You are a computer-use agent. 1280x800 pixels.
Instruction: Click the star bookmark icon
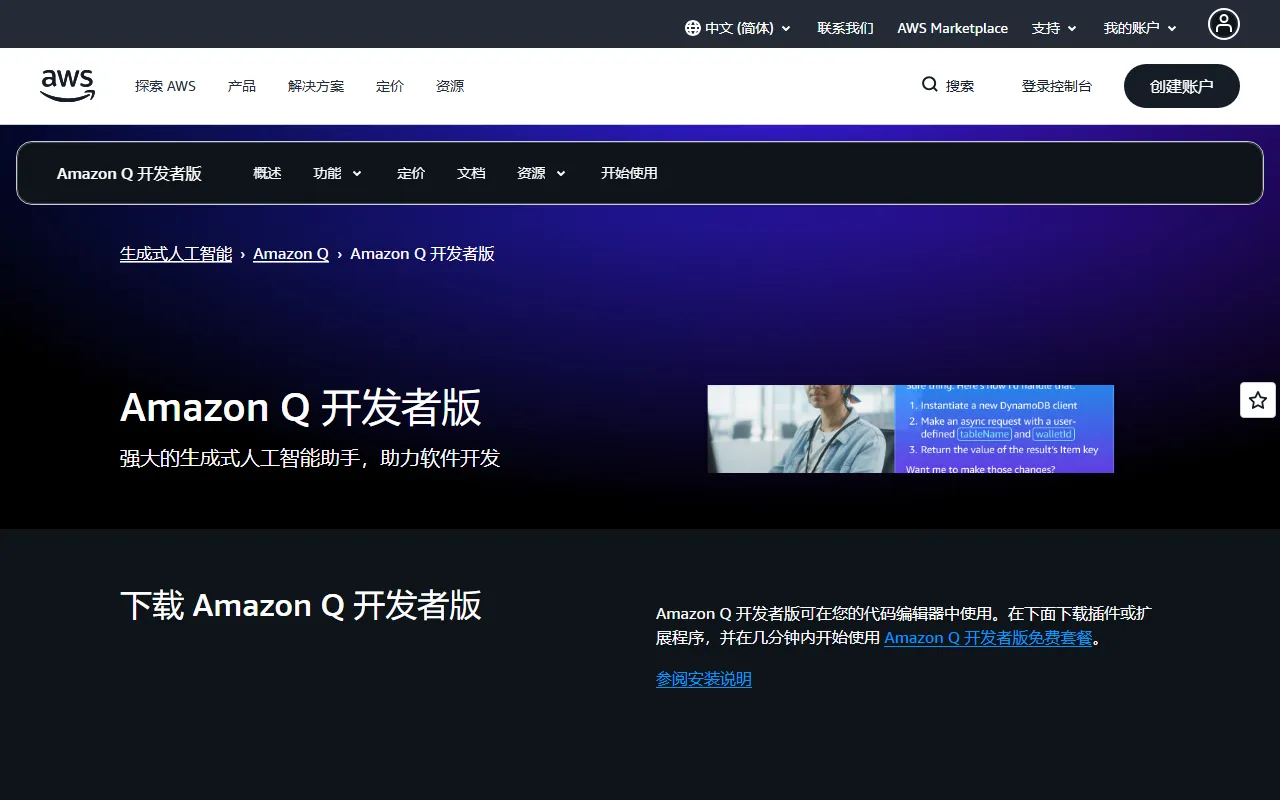click(1258, 400)
